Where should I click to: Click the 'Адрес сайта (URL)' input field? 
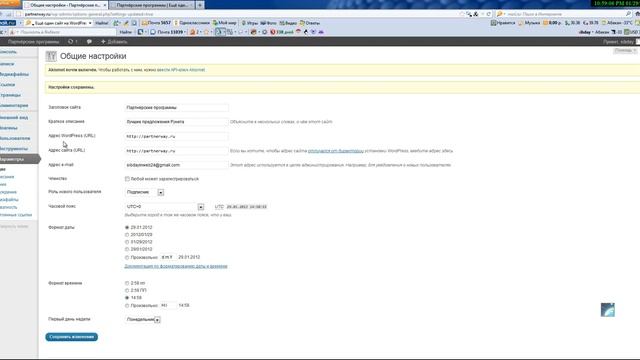(176, 151)
